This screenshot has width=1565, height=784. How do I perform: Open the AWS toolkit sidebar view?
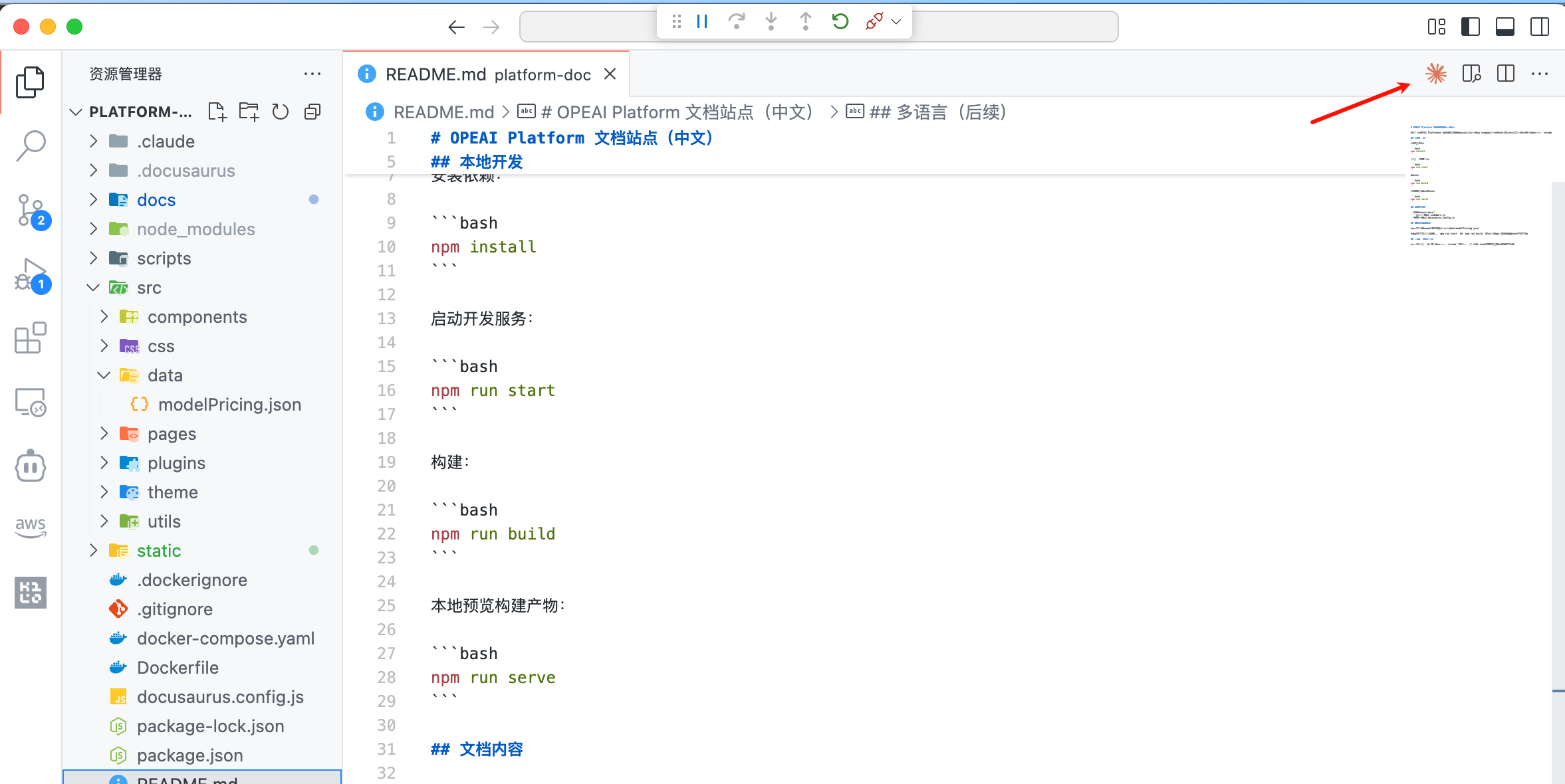tap(30, 527)
